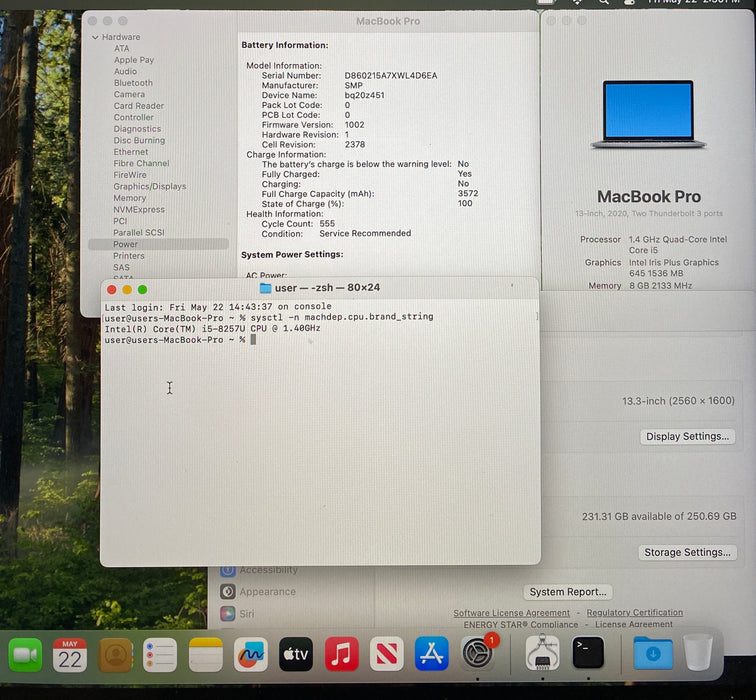Click 'Service Recommended' condition value
The image size is (756, 700).
pyautogui.click(x=365, y=233)
